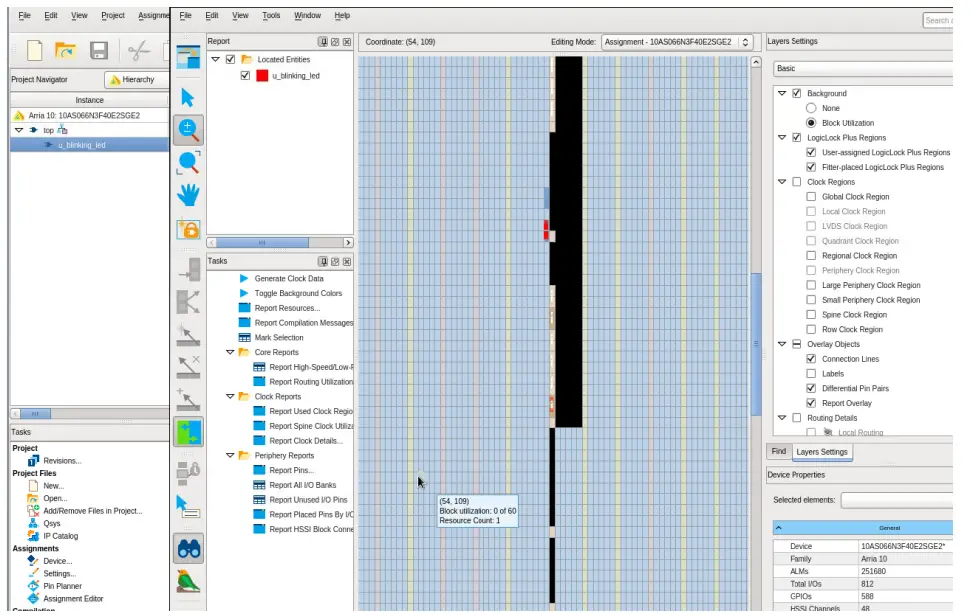Switch to the Find tab

pos(779,451)
